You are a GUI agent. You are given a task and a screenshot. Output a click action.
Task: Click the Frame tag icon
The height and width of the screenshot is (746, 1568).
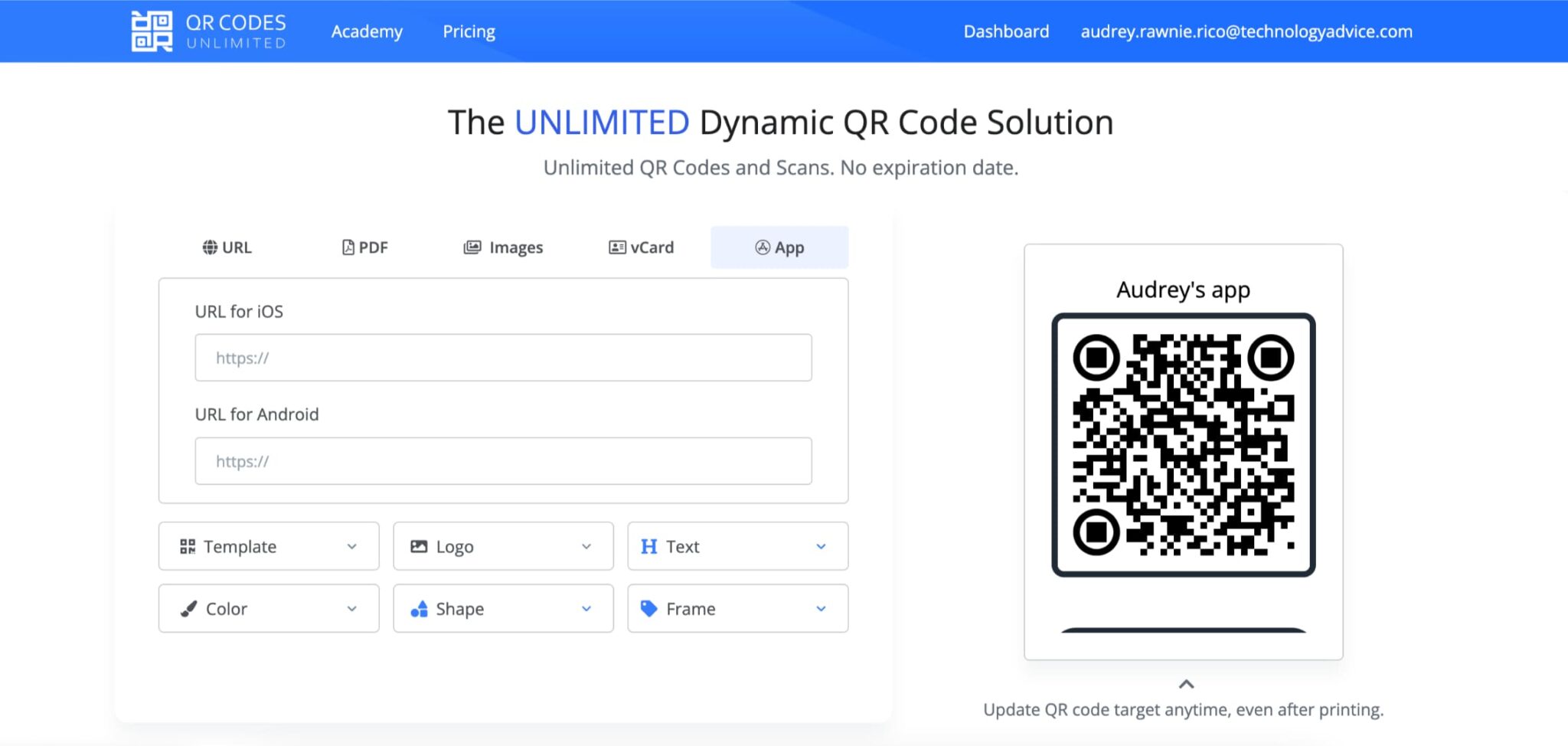click(x=650, y=608)
